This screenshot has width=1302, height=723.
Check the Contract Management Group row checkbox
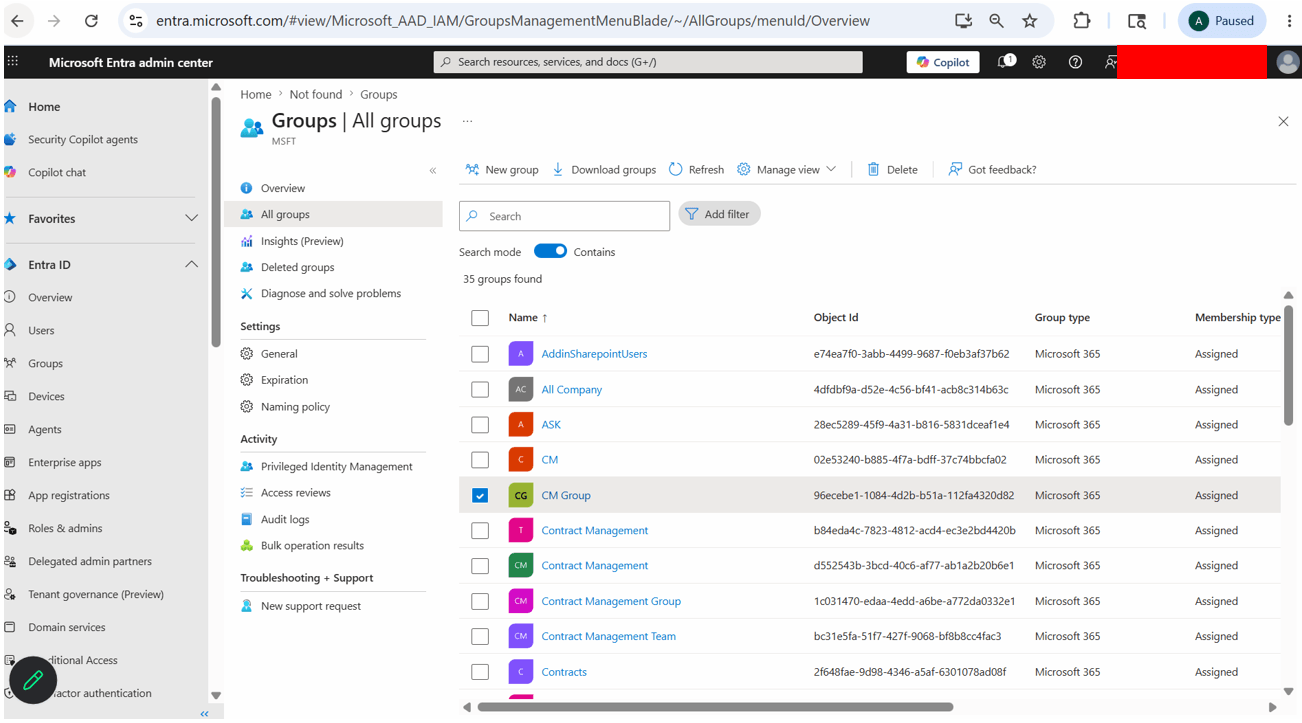click(x=480, y=601)
